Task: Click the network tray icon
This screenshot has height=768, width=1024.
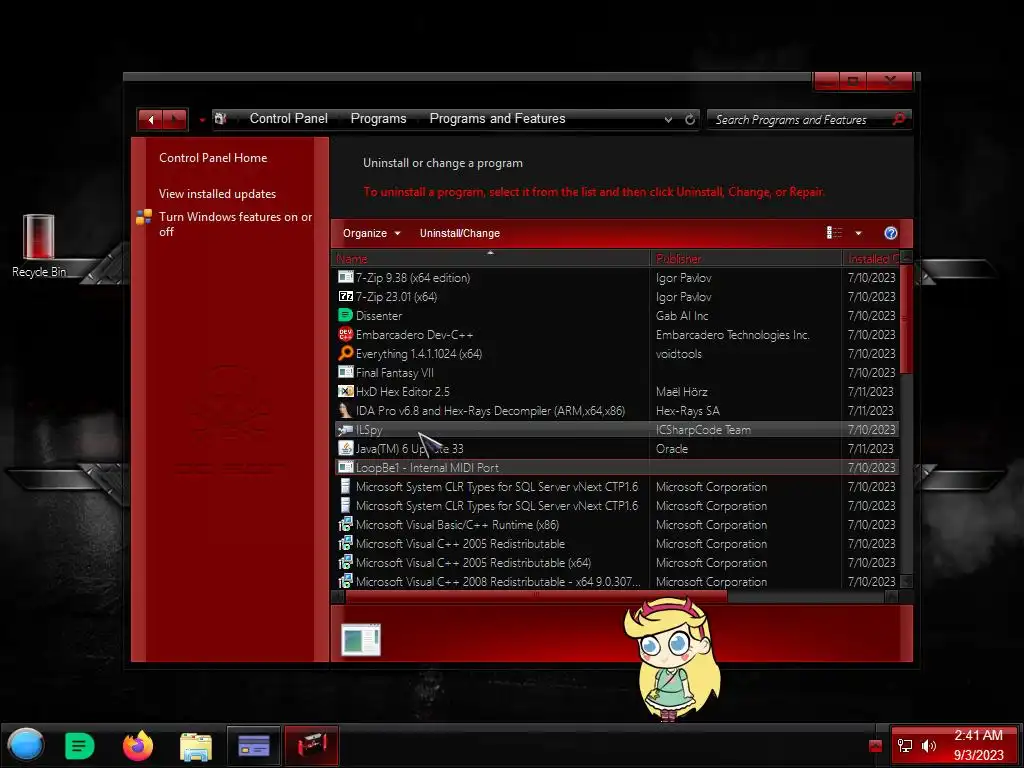Action: [905, 746]
